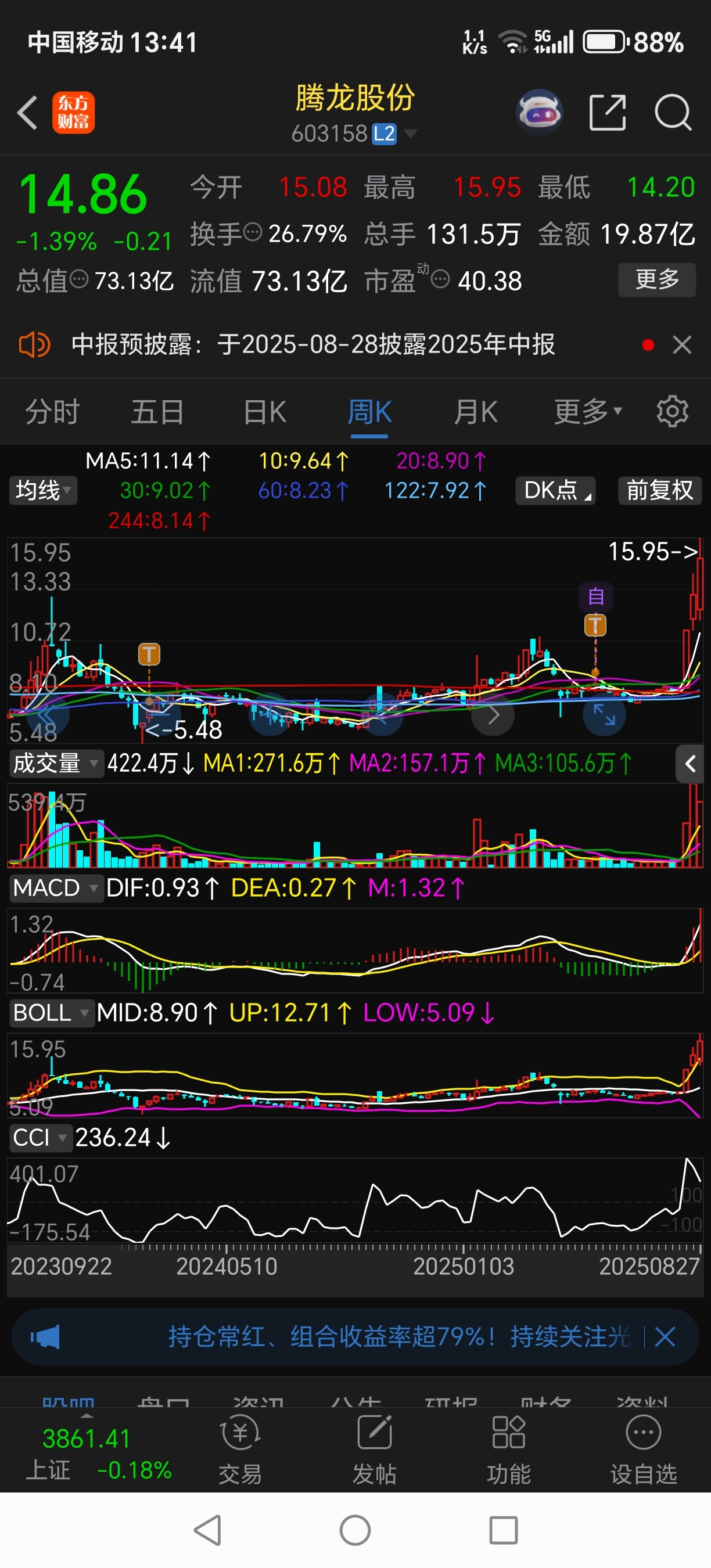Tap the orange T marker near 20240510
711x1568 pixels.
click(149, 654)
